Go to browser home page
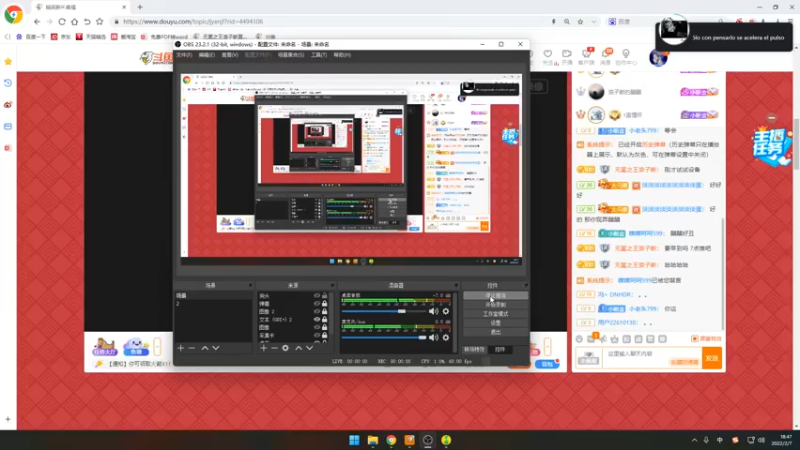Image resolution: width=800 pixels, height=450 pixels. tap(74, 21)
